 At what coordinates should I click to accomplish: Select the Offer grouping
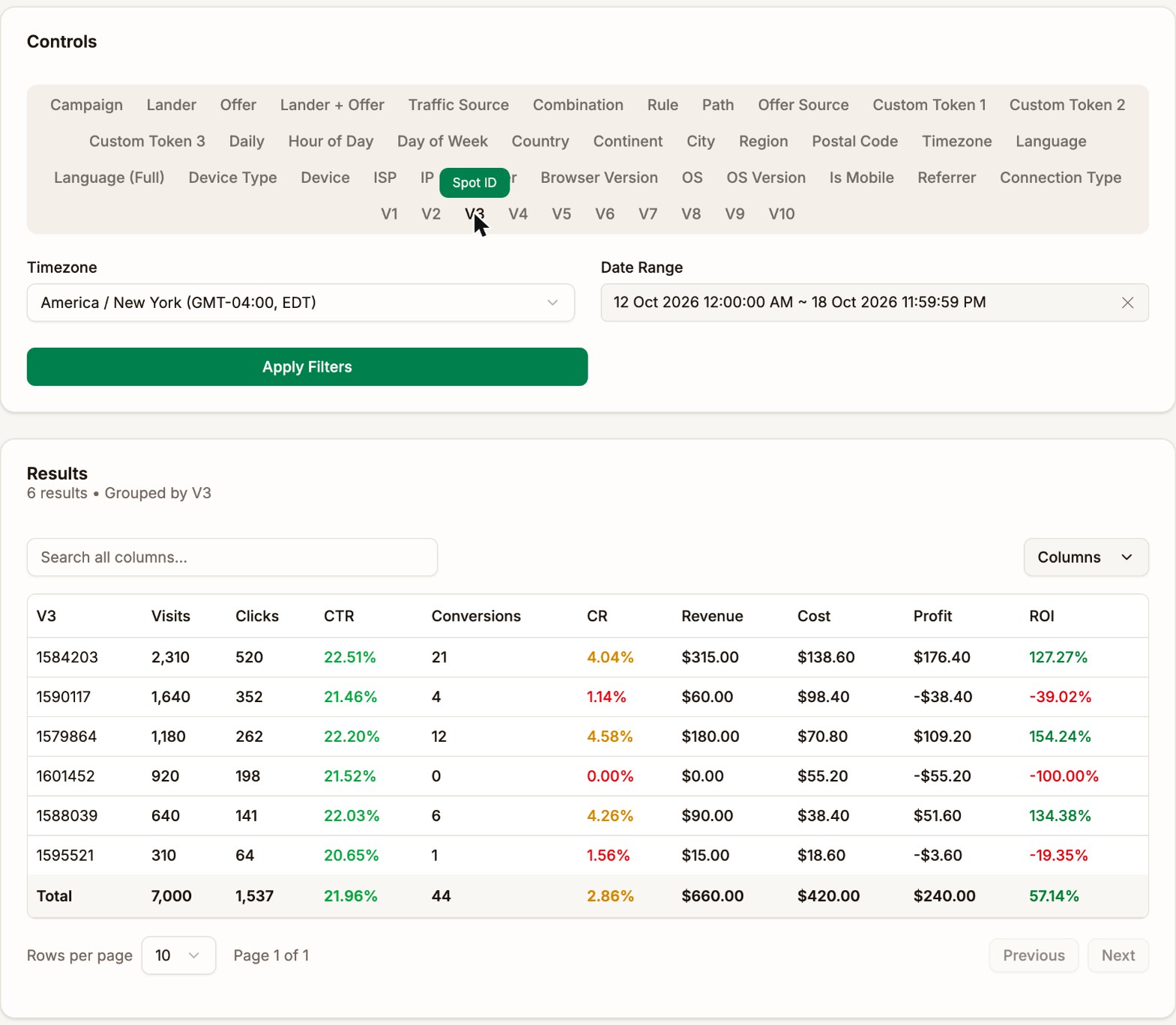(x=238, y=105)
